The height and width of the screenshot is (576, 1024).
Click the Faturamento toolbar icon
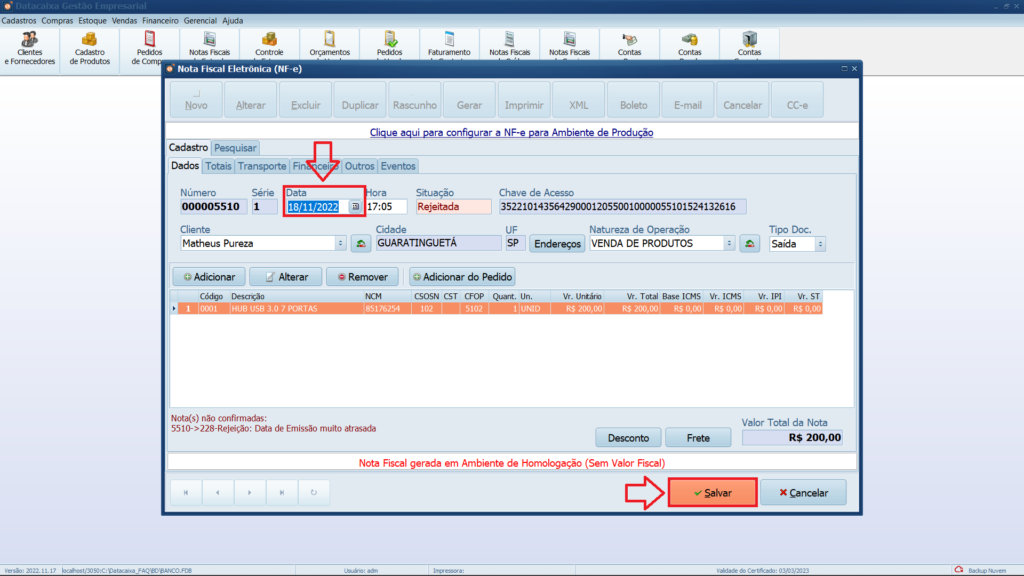pos(449,45)
